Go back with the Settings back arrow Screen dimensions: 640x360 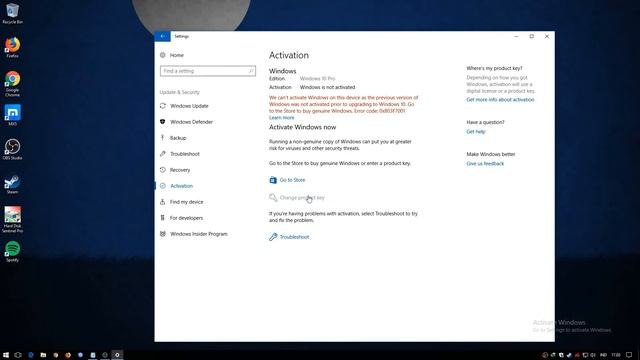[x=162, y=36]
